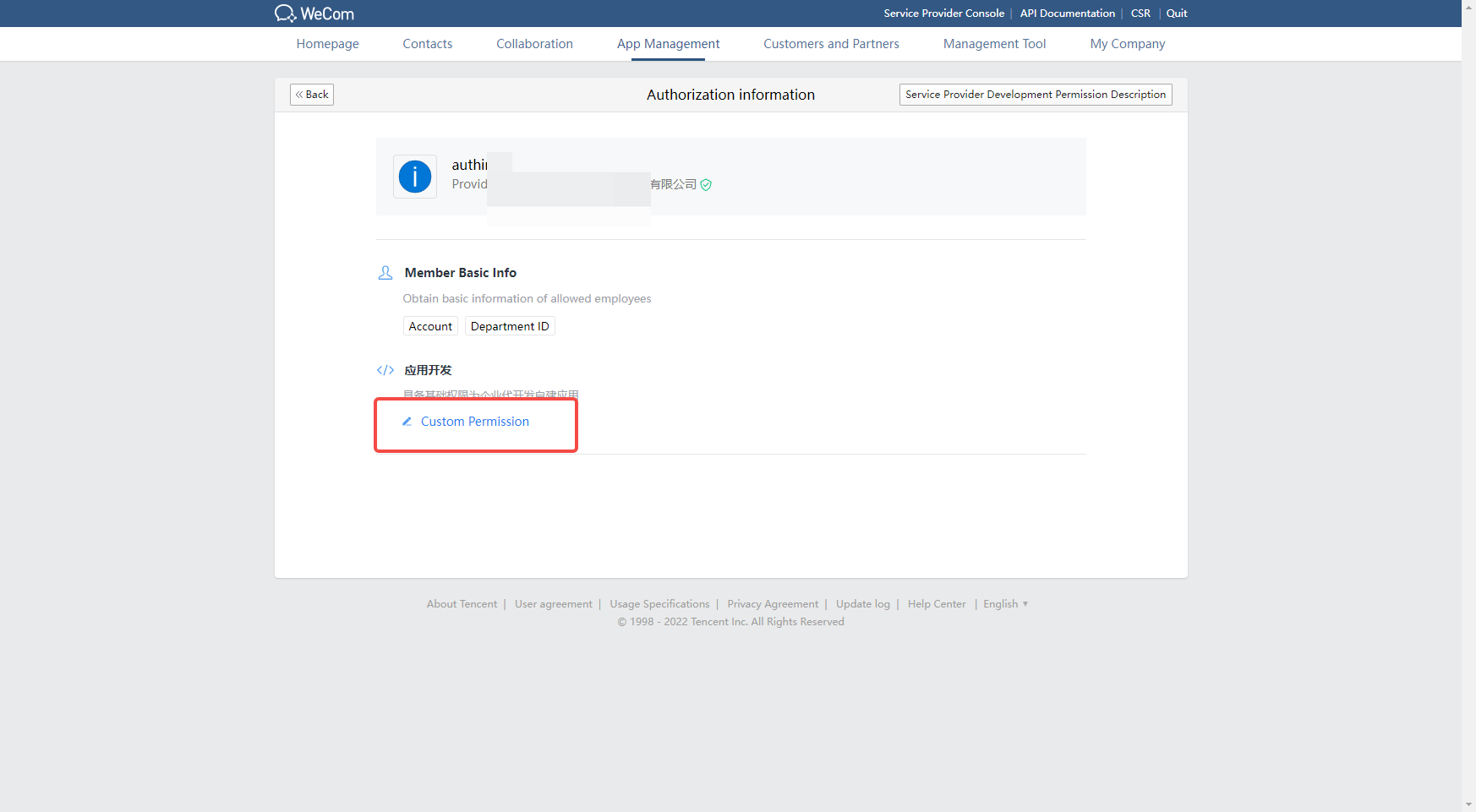
Task: Open the English language dropdown
Action: coord(1005,604)
